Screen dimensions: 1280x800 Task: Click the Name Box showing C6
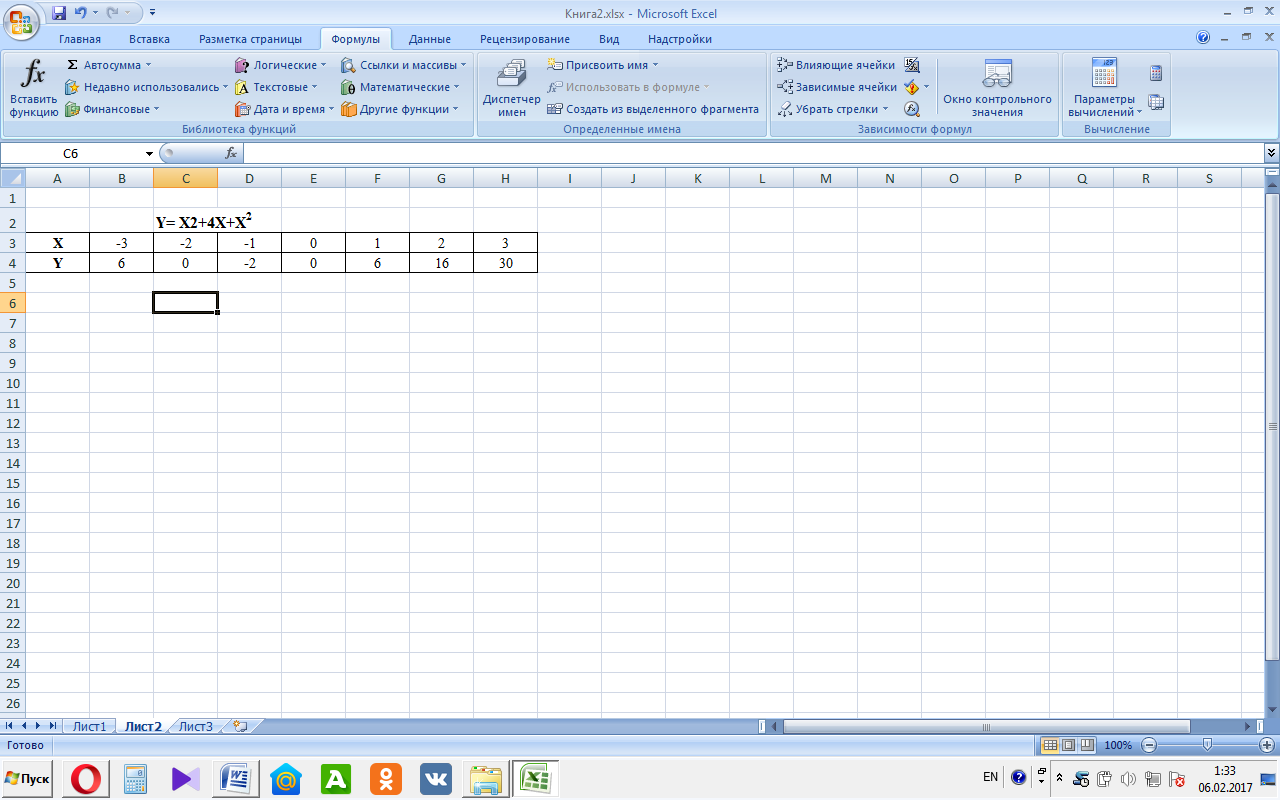tap(71, 153)
